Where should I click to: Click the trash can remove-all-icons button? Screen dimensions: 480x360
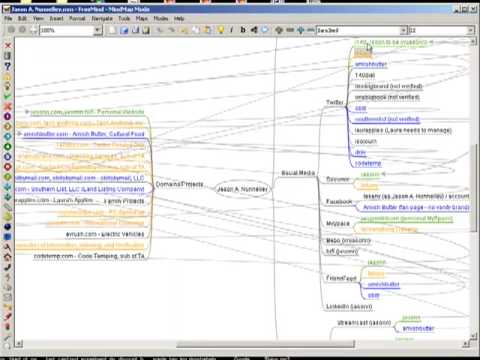pos(8,56)
